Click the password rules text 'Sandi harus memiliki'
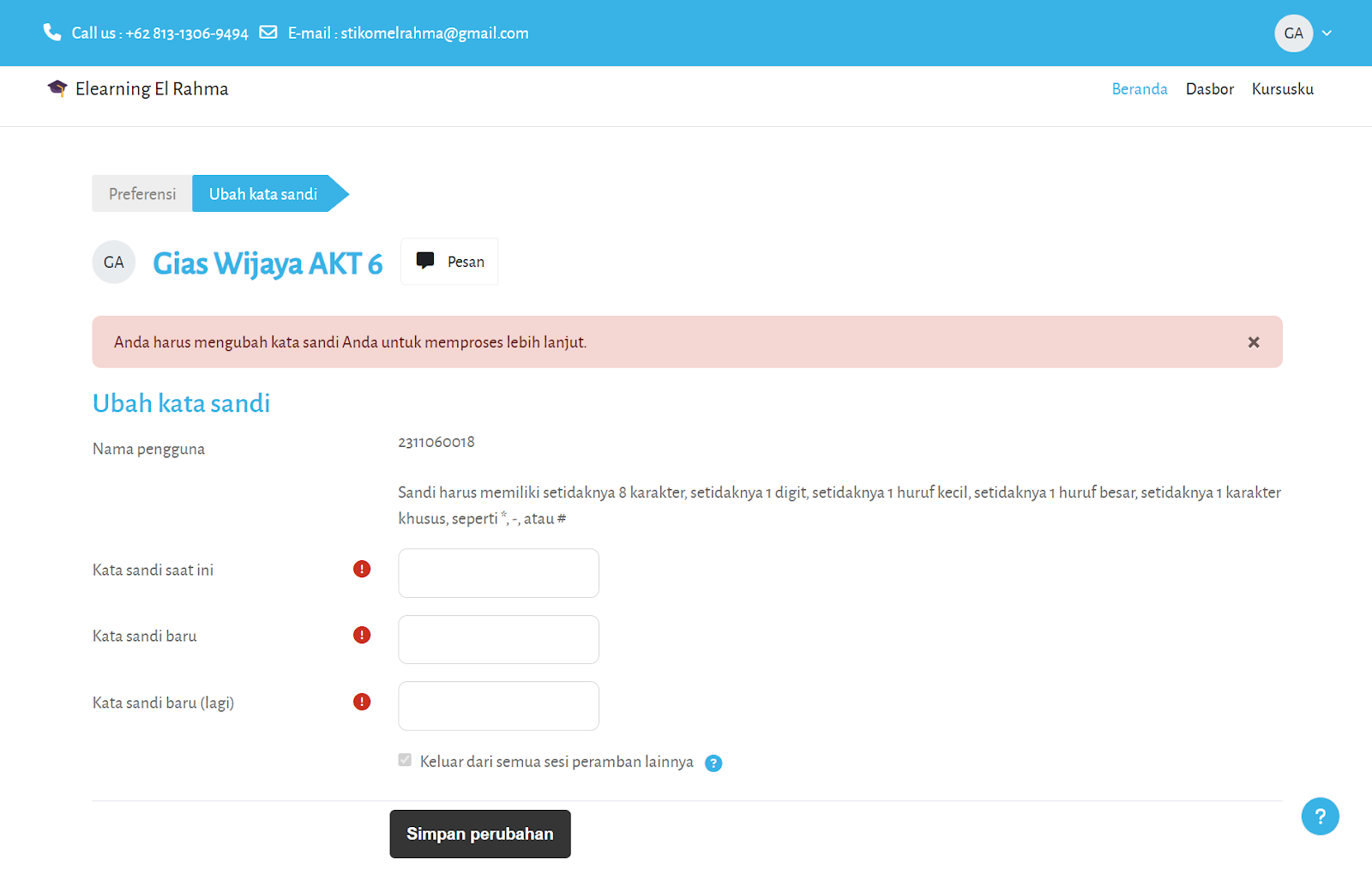Viewport: 1372px width, 870px height. [x=839, y=505]
